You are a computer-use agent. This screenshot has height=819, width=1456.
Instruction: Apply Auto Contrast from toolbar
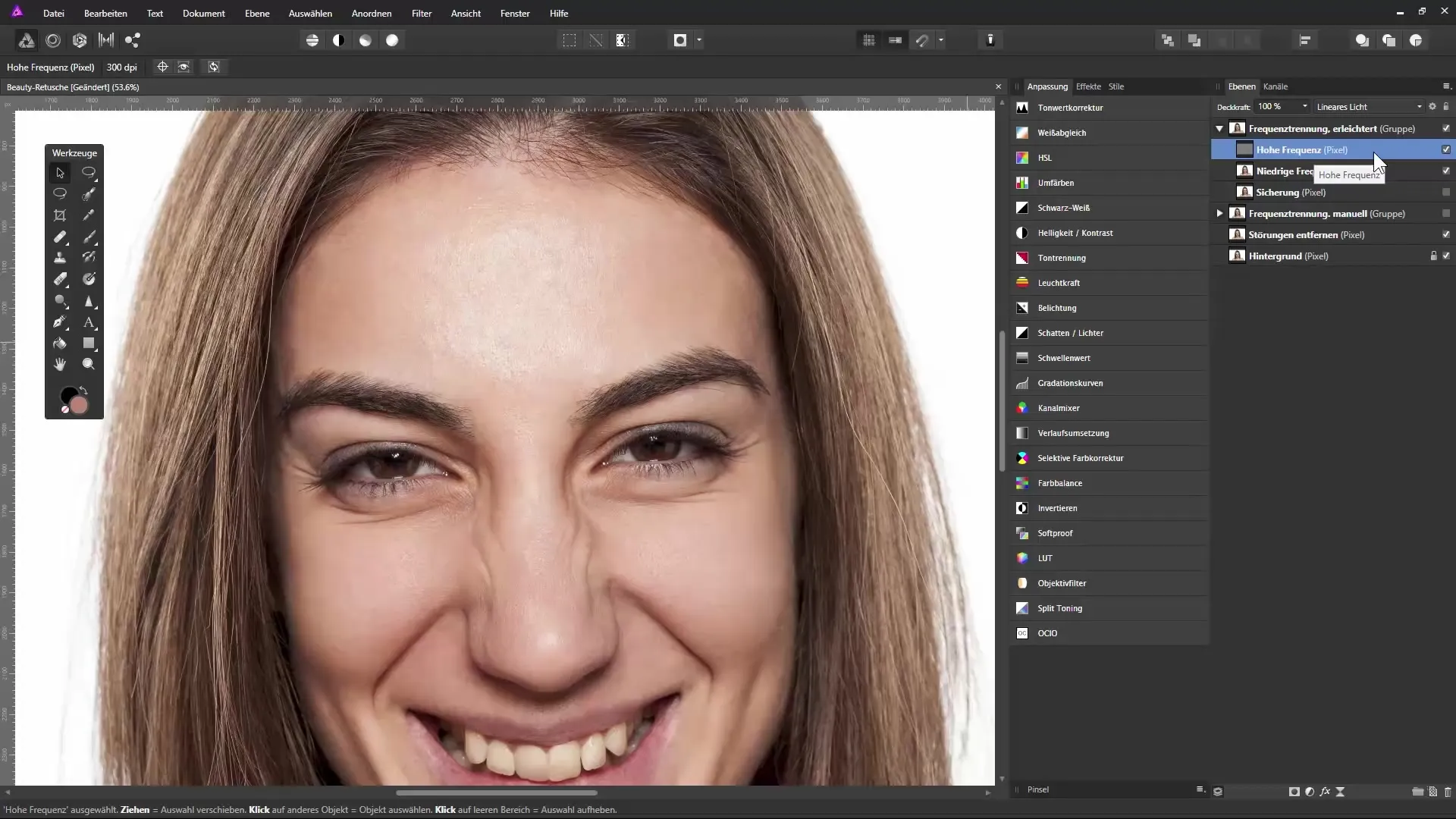(339, 40)
